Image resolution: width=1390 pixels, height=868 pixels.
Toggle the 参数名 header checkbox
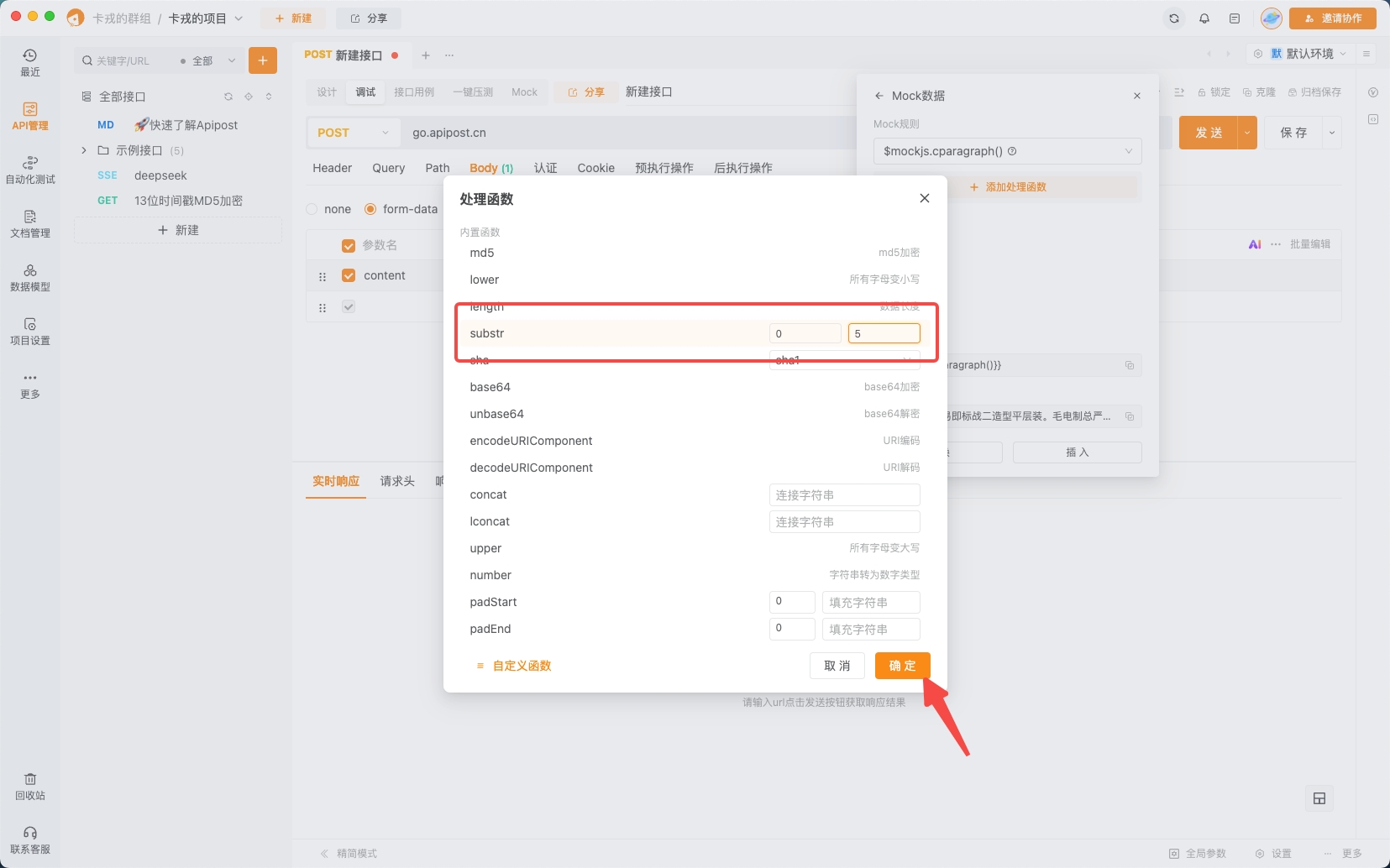(349, 246)
